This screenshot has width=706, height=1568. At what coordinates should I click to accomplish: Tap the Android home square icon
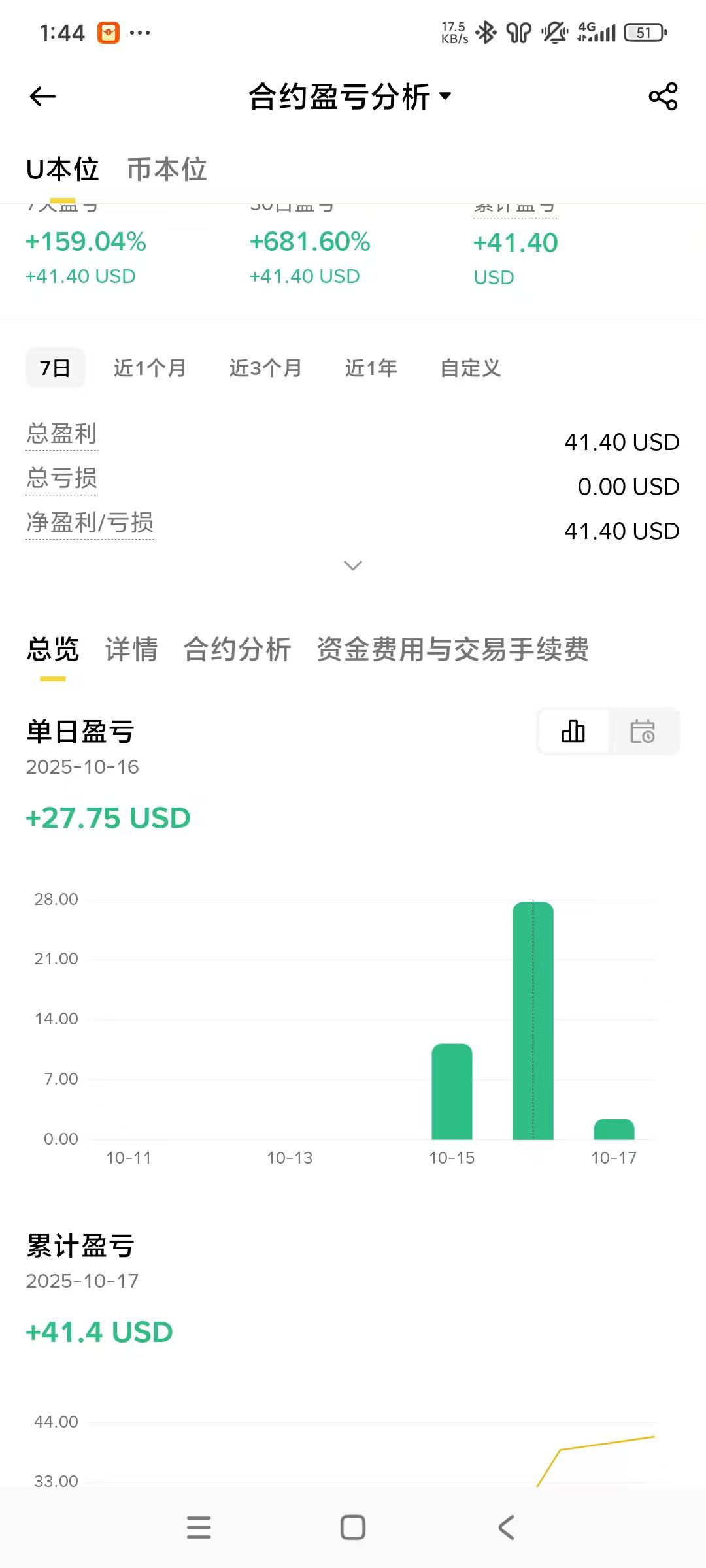353,1527
